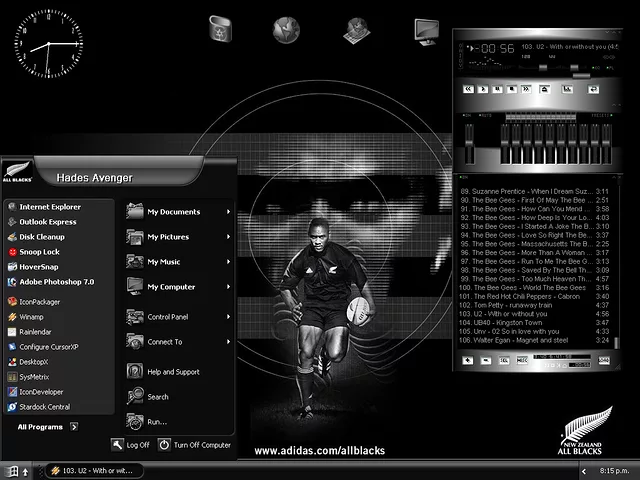Skip to next track in Winamp
The height and width of the screenshot is (480, 640).
tap(526, 89)
